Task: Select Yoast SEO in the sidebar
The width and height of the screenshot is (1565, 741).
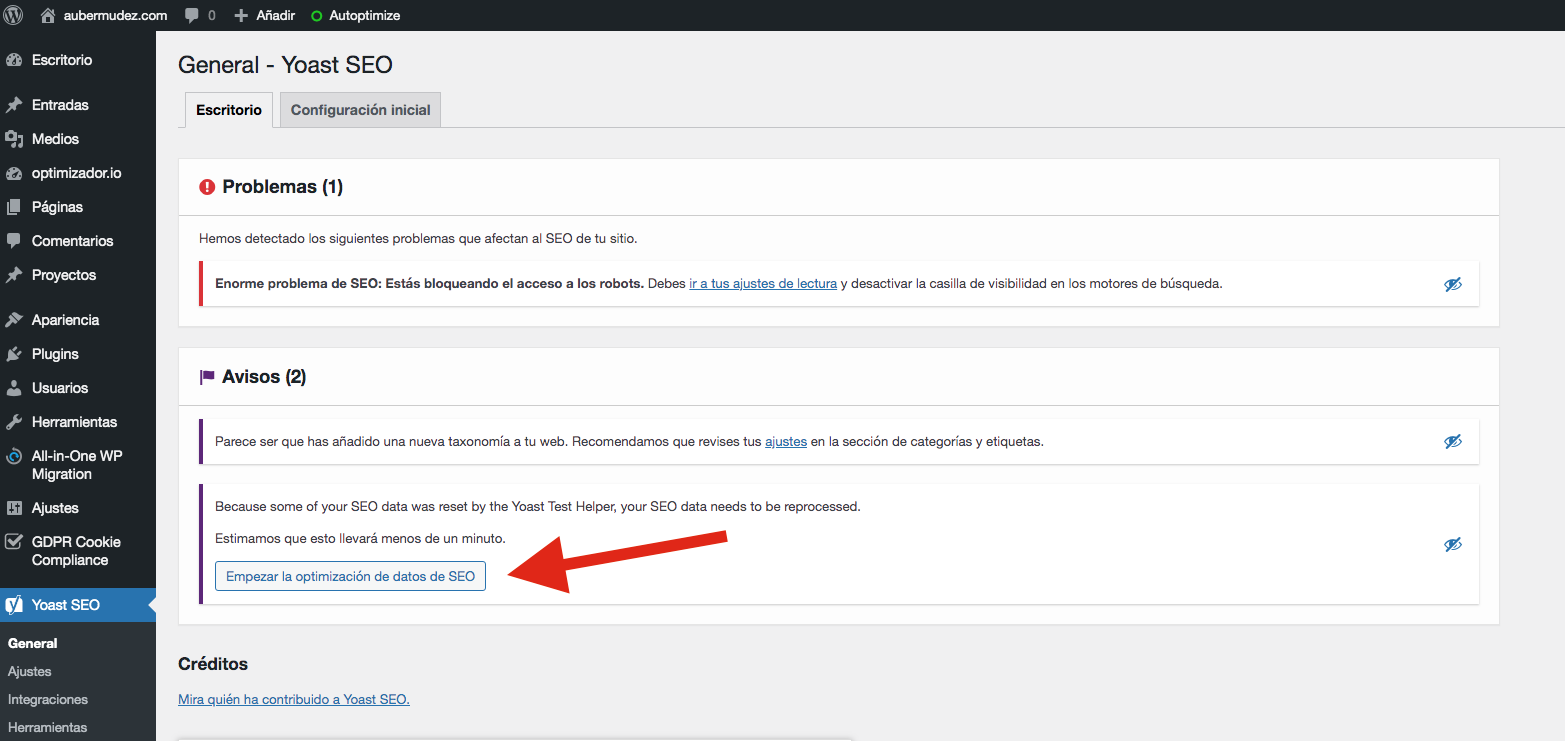Action: [78, 605]
